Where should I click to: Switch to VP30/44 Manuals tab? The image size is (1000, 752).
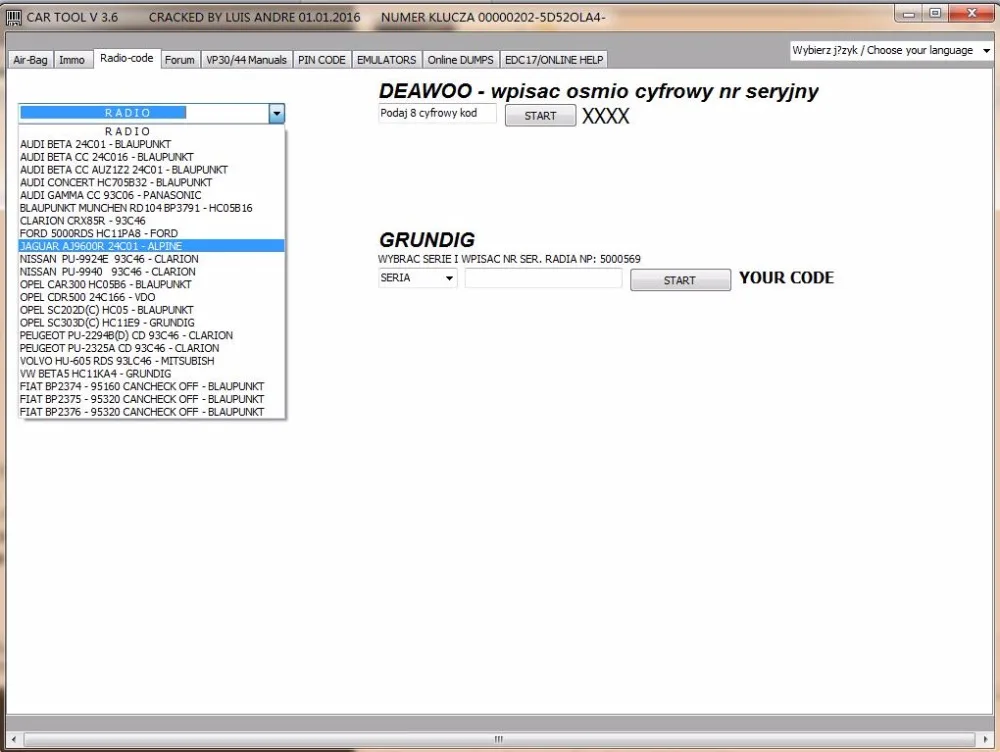(246, 60)
